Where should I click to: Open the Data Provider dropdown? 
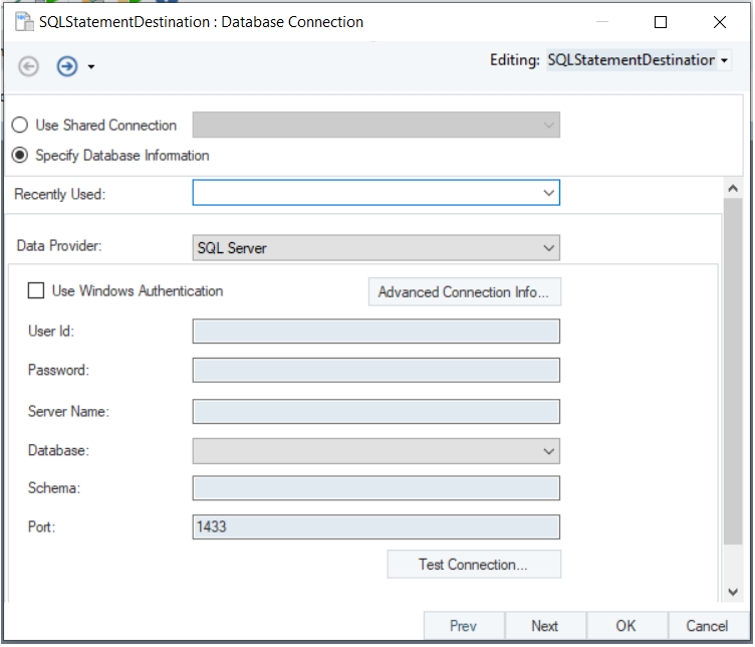pyautogui.click(x=548, y=247)
